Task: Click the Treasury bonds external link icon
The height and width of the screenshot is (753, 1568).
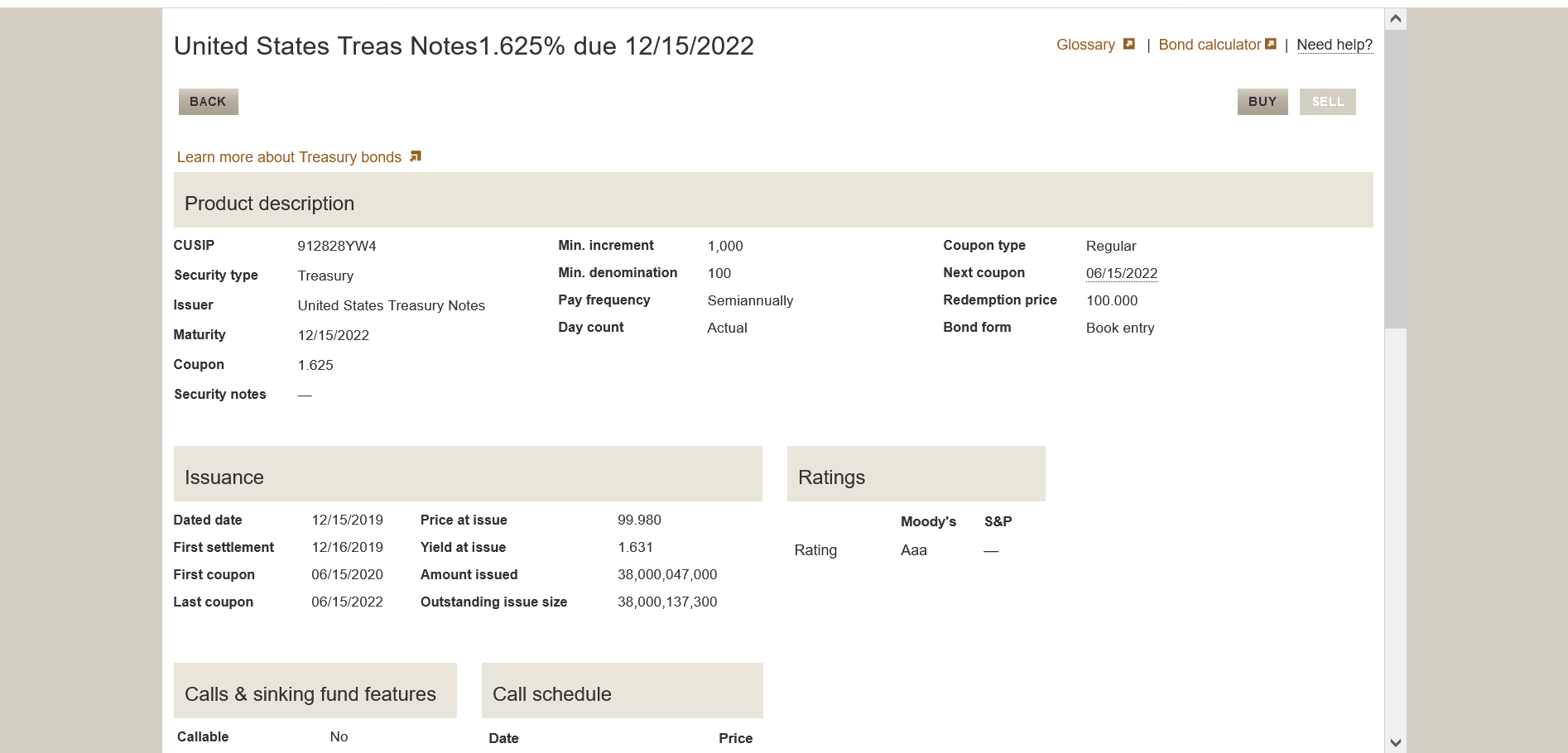Action: pyautogui.click(x=416, y=156)
